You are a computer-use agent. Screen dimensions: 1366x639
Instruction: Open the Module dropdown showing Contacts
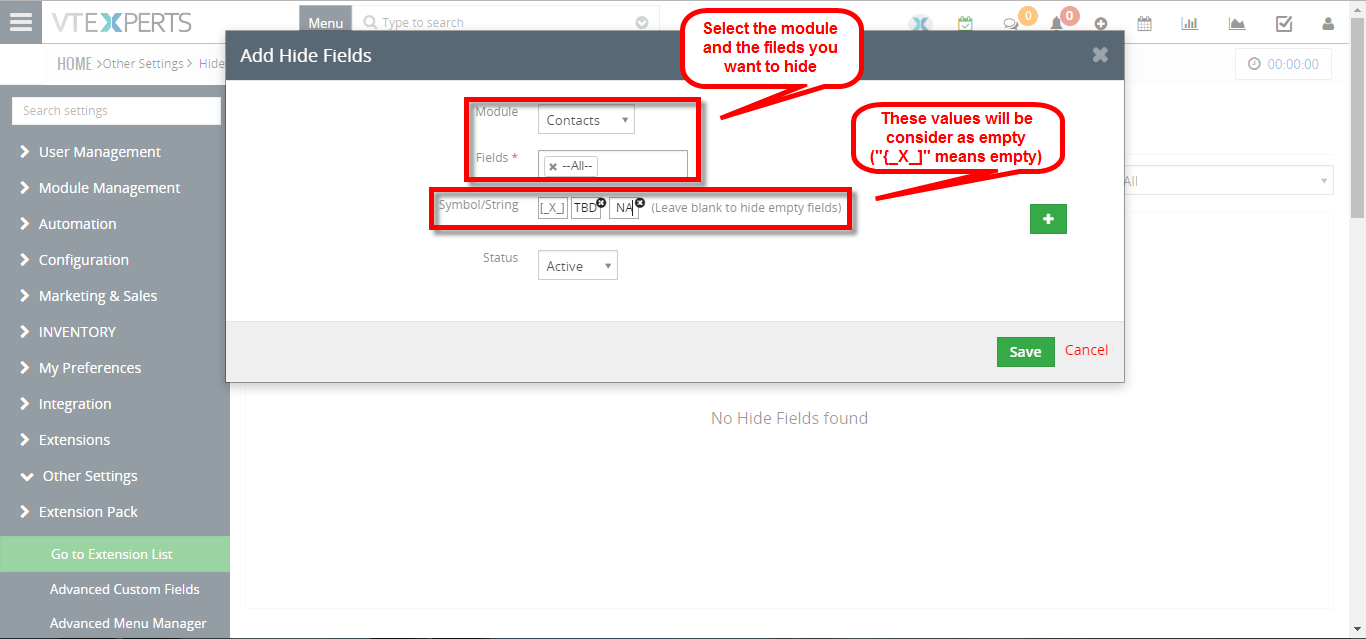(585, 119)
